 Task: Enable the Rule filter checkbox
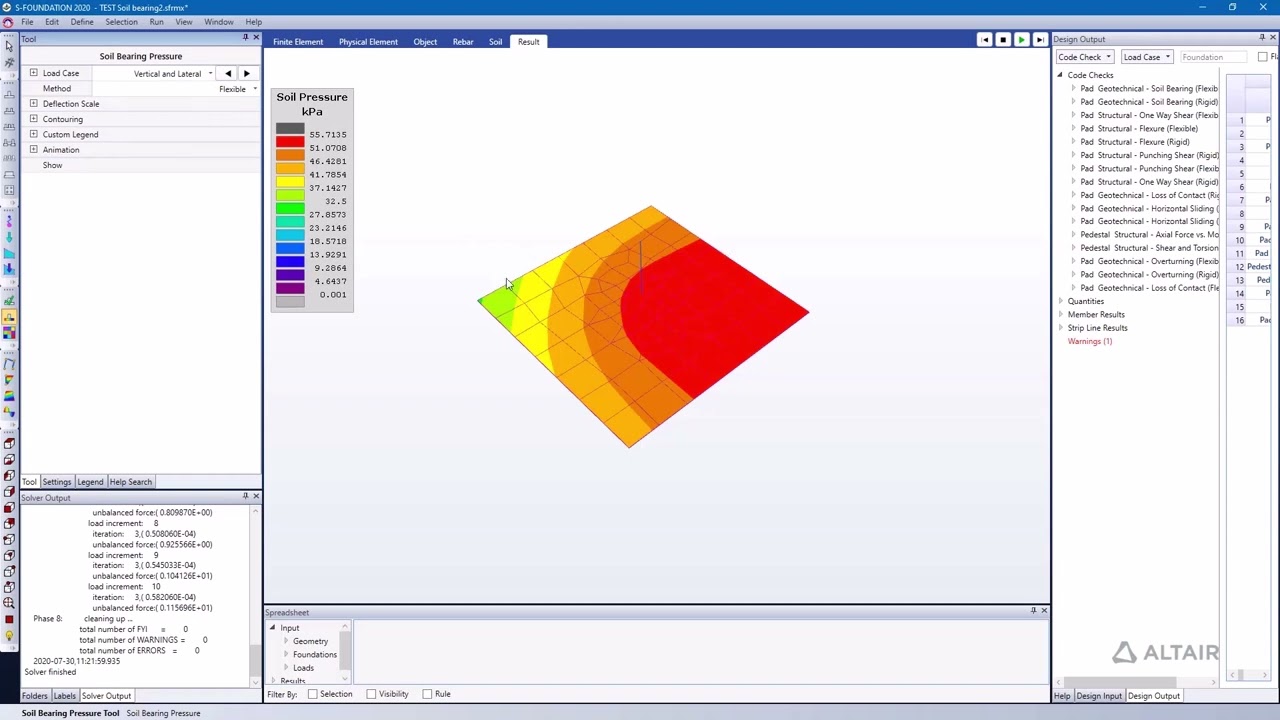(x=427, y=694)
